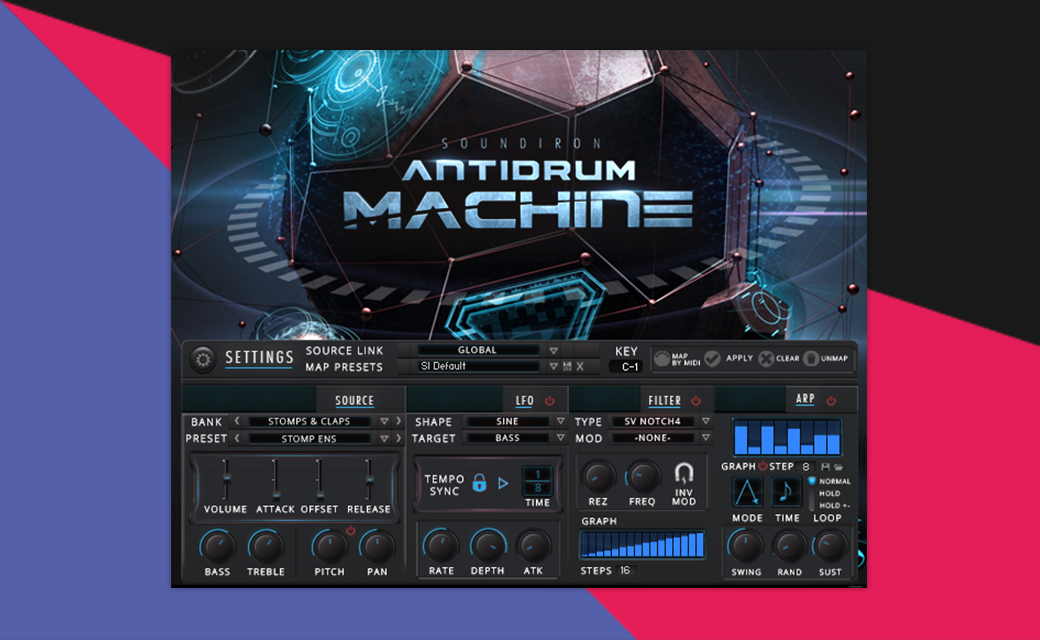Click the arp Mode direction icon
This screenshot has height=640, width=1040.
click(x=748, y=493)
